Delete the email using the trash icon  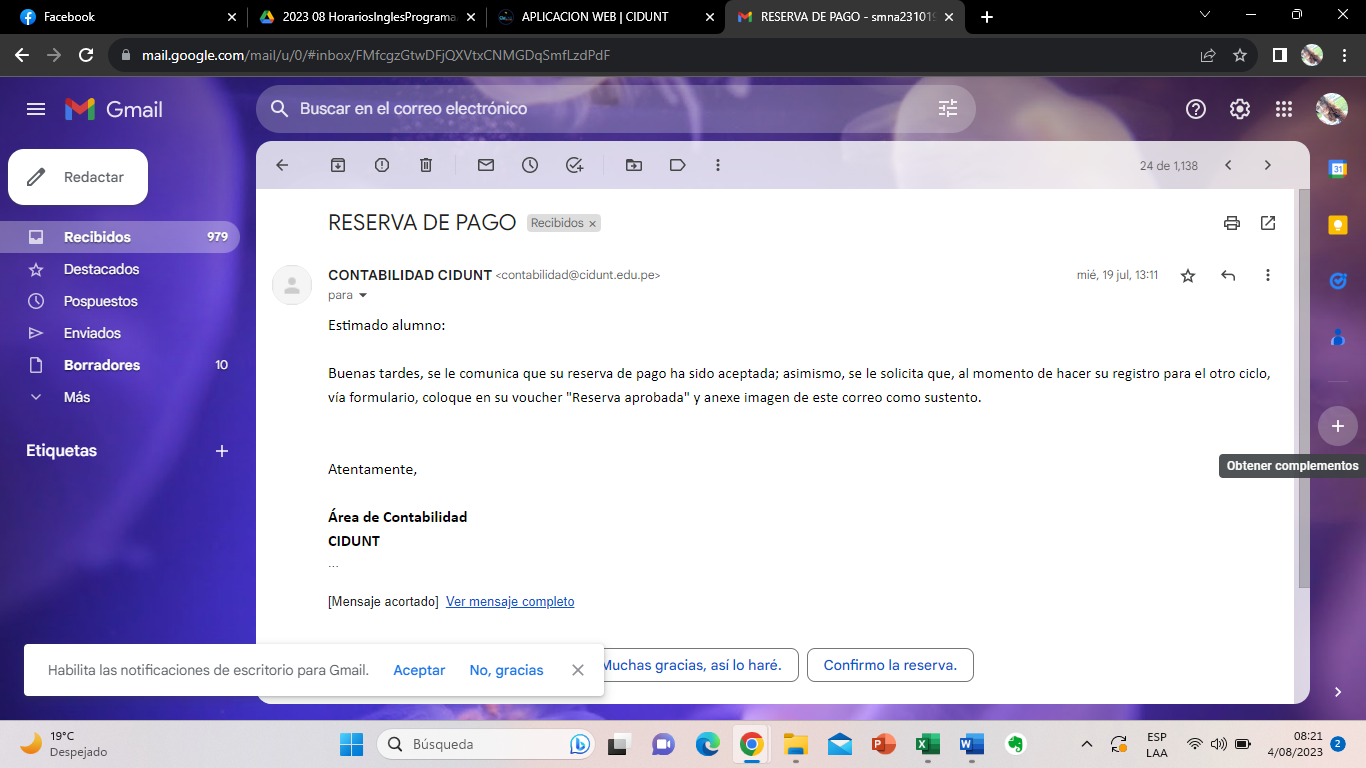click(x=426, y=165)
